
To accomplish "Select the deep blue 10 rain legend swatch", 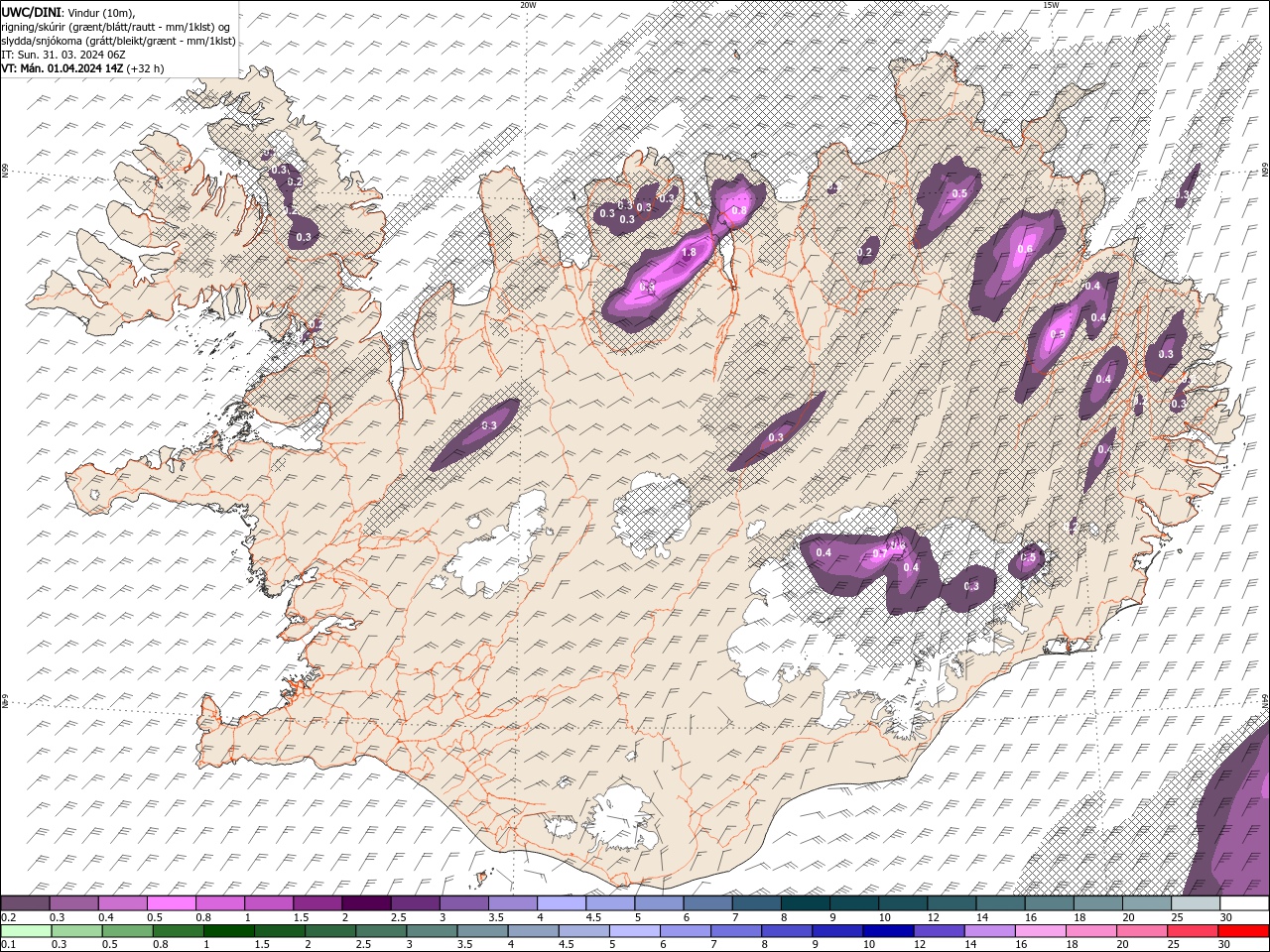I will [x=888, y=931].
